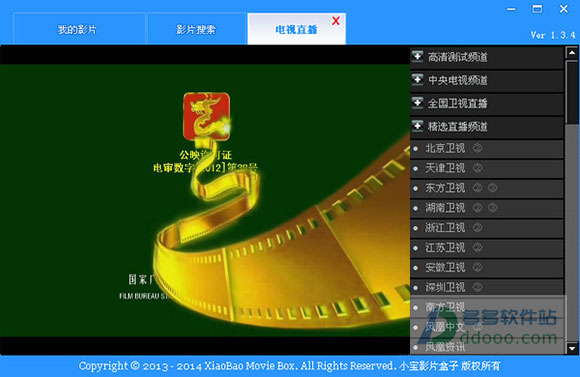Select the 天津卫视 channel name
The height and width of the screenshot is (377, 580).
point(445,168)
